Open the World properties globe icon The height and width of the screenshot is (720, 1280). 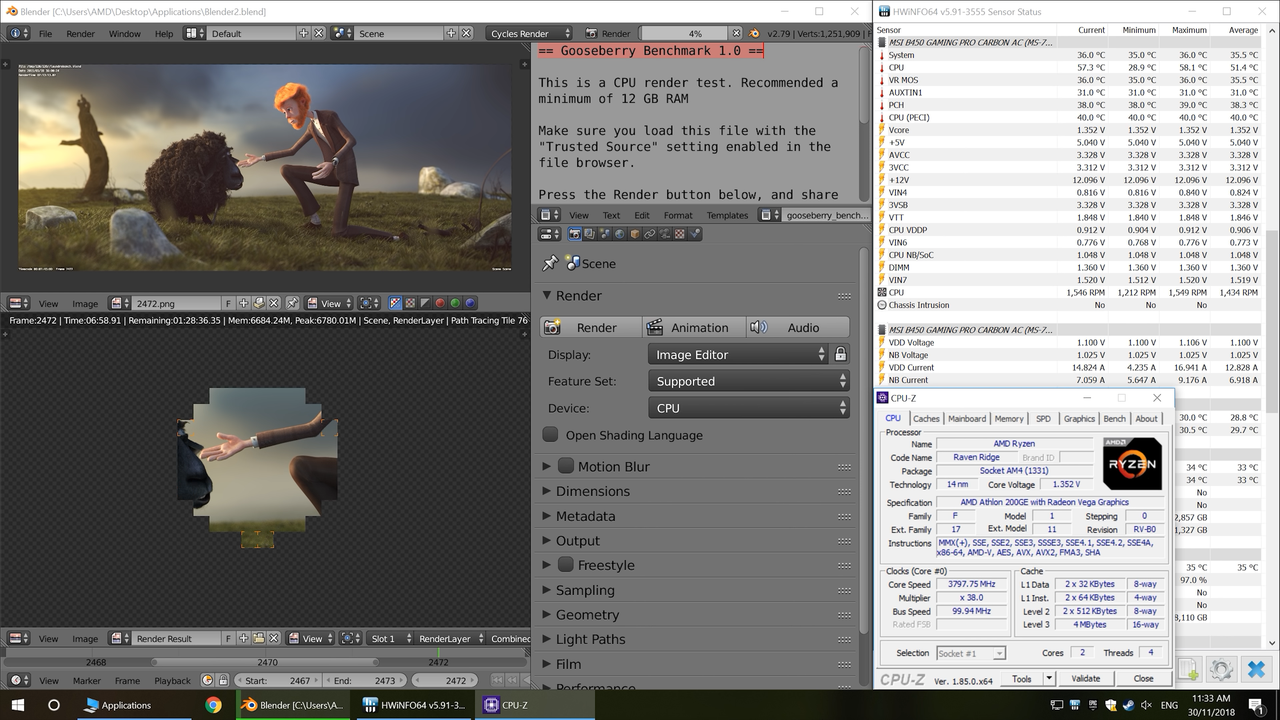620,234
